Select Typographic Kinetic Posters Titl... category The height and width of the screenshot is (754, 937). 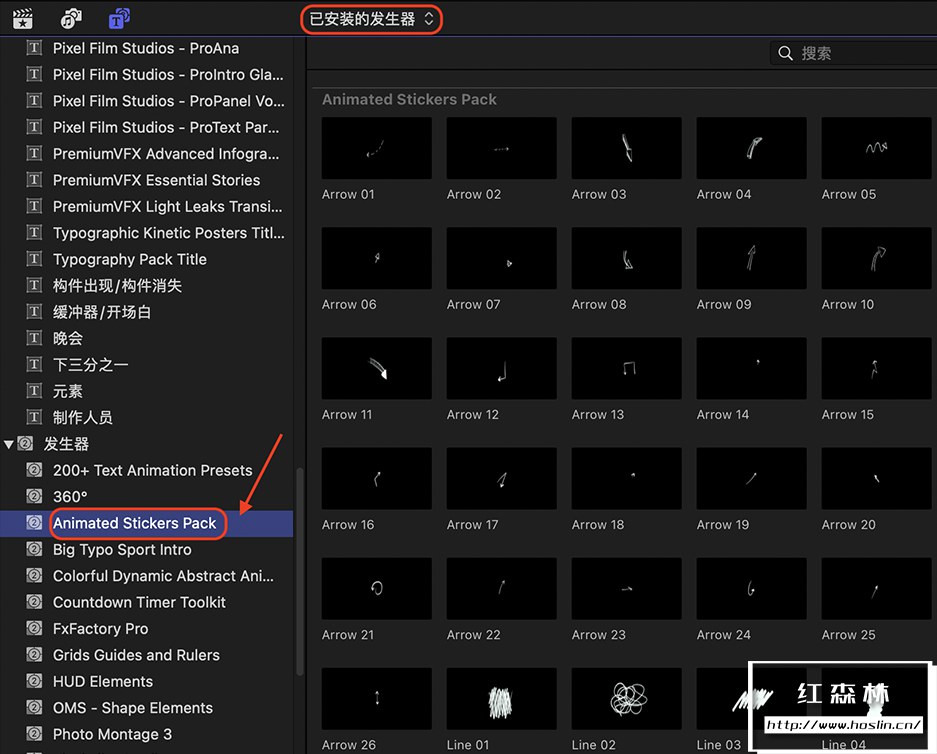click(x=146, y=233)
